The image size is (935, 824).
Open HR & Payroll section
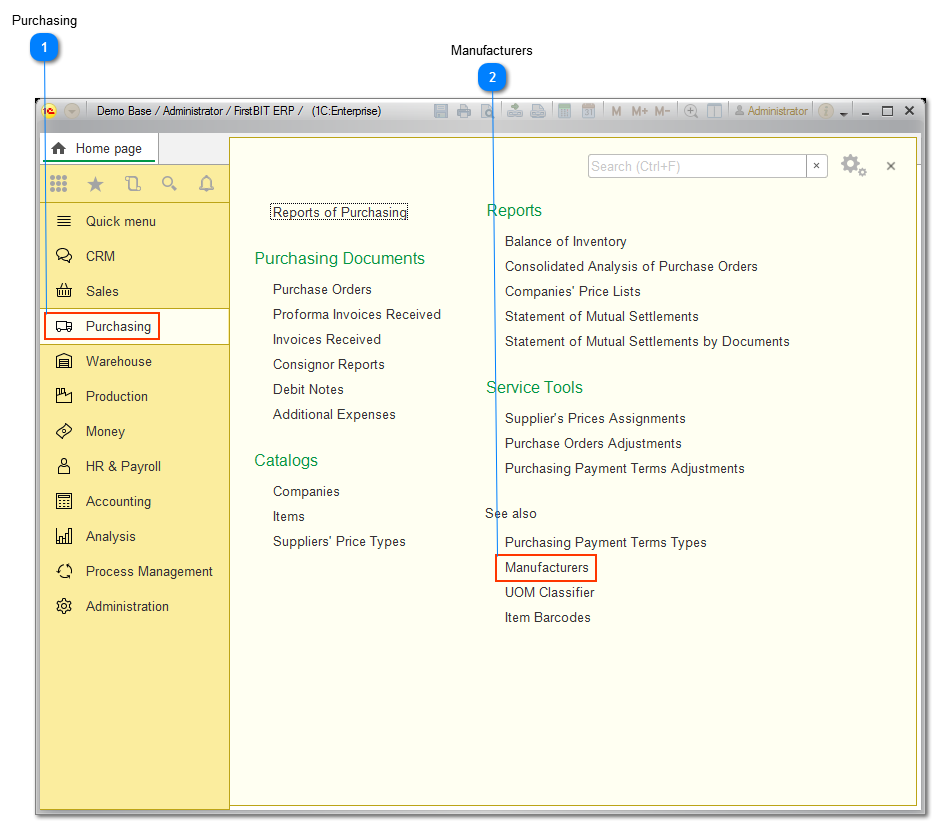click(123, 466)
